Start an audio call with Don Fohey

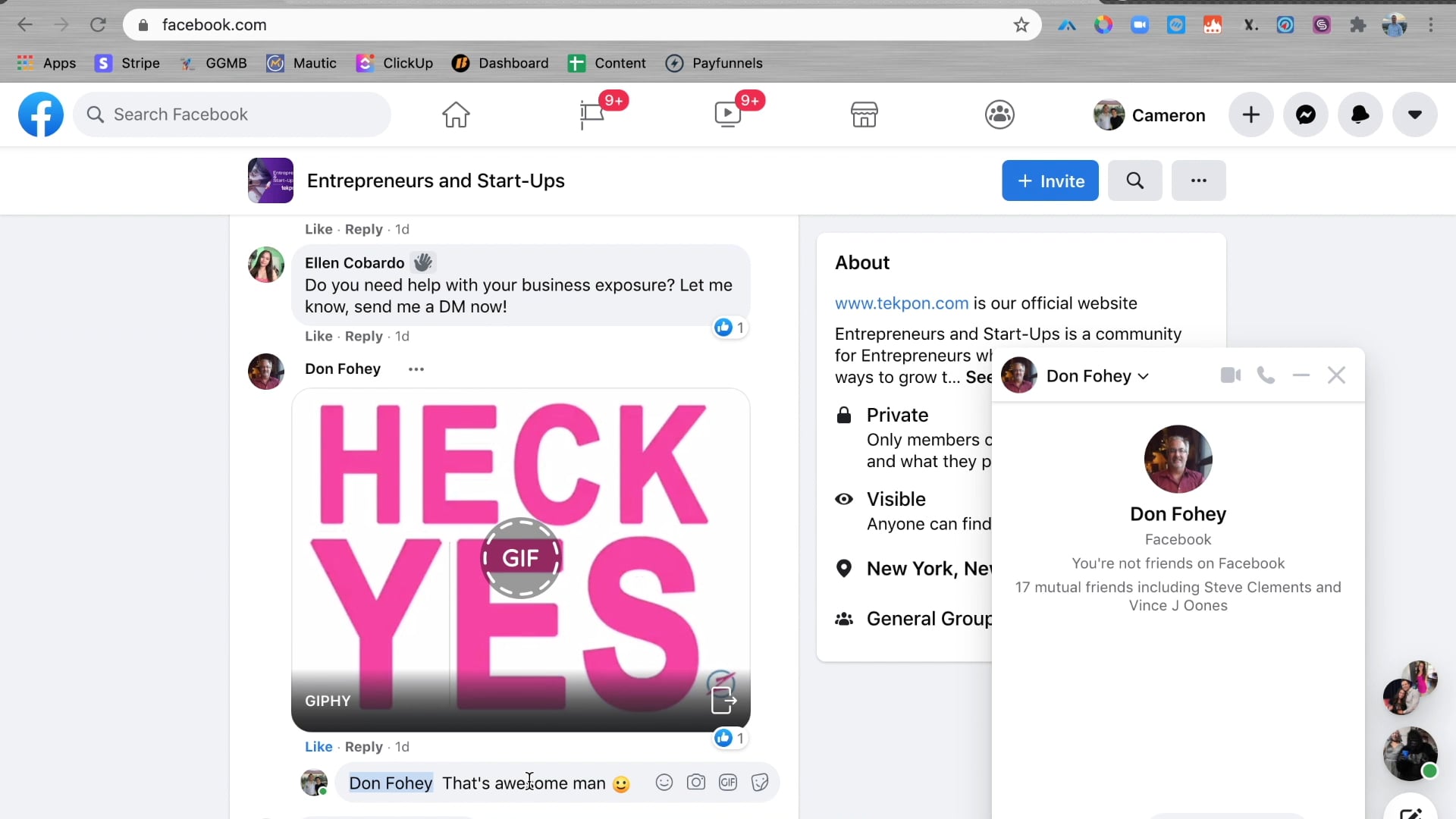coord(1266,375)
